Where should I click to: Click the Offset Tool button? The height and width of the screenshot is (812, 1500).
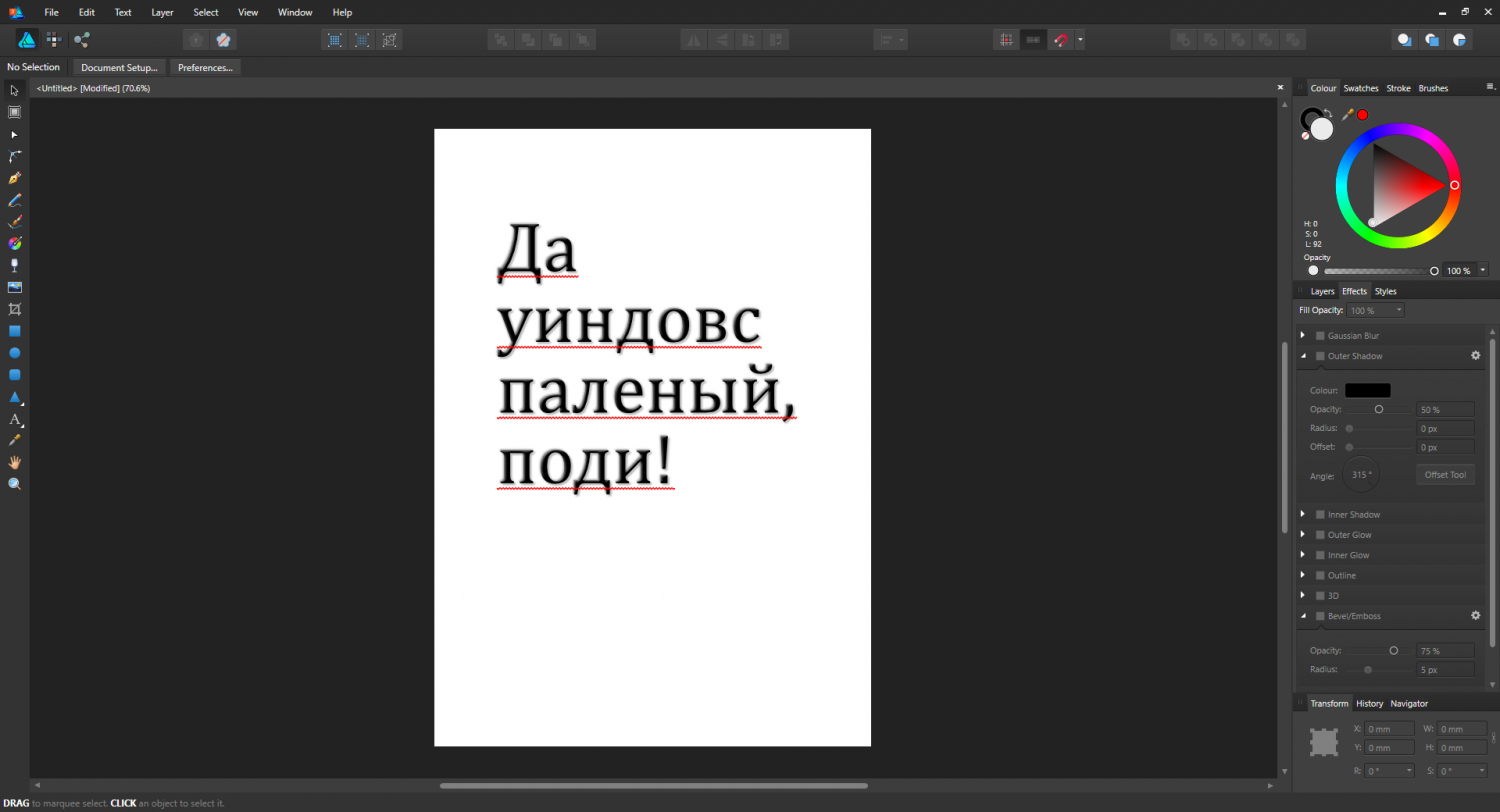point(1445,474)
